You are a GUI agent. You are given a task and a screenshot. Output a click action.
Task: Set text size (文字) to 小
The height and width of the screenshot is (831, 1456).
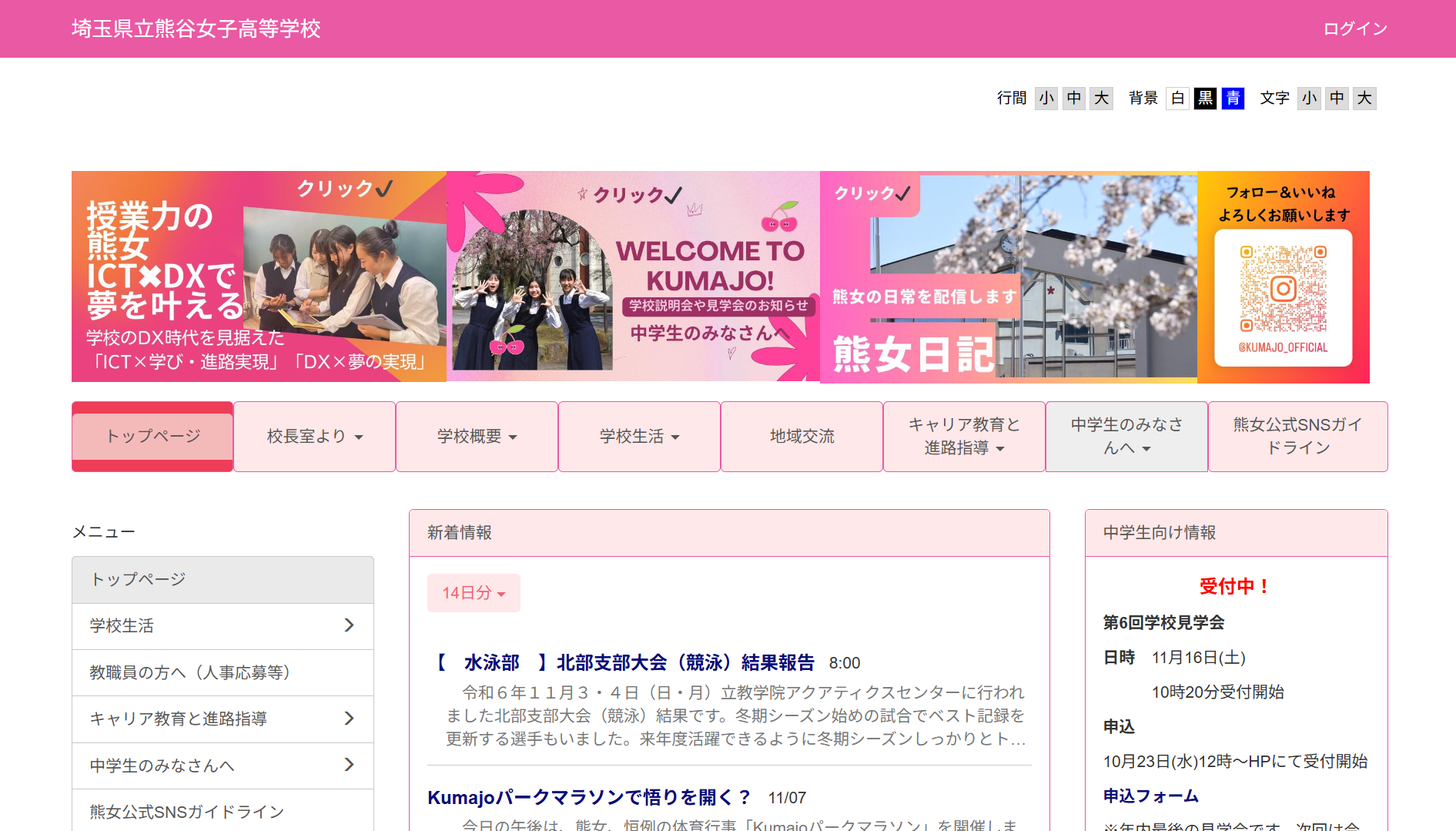point(1309,98)
